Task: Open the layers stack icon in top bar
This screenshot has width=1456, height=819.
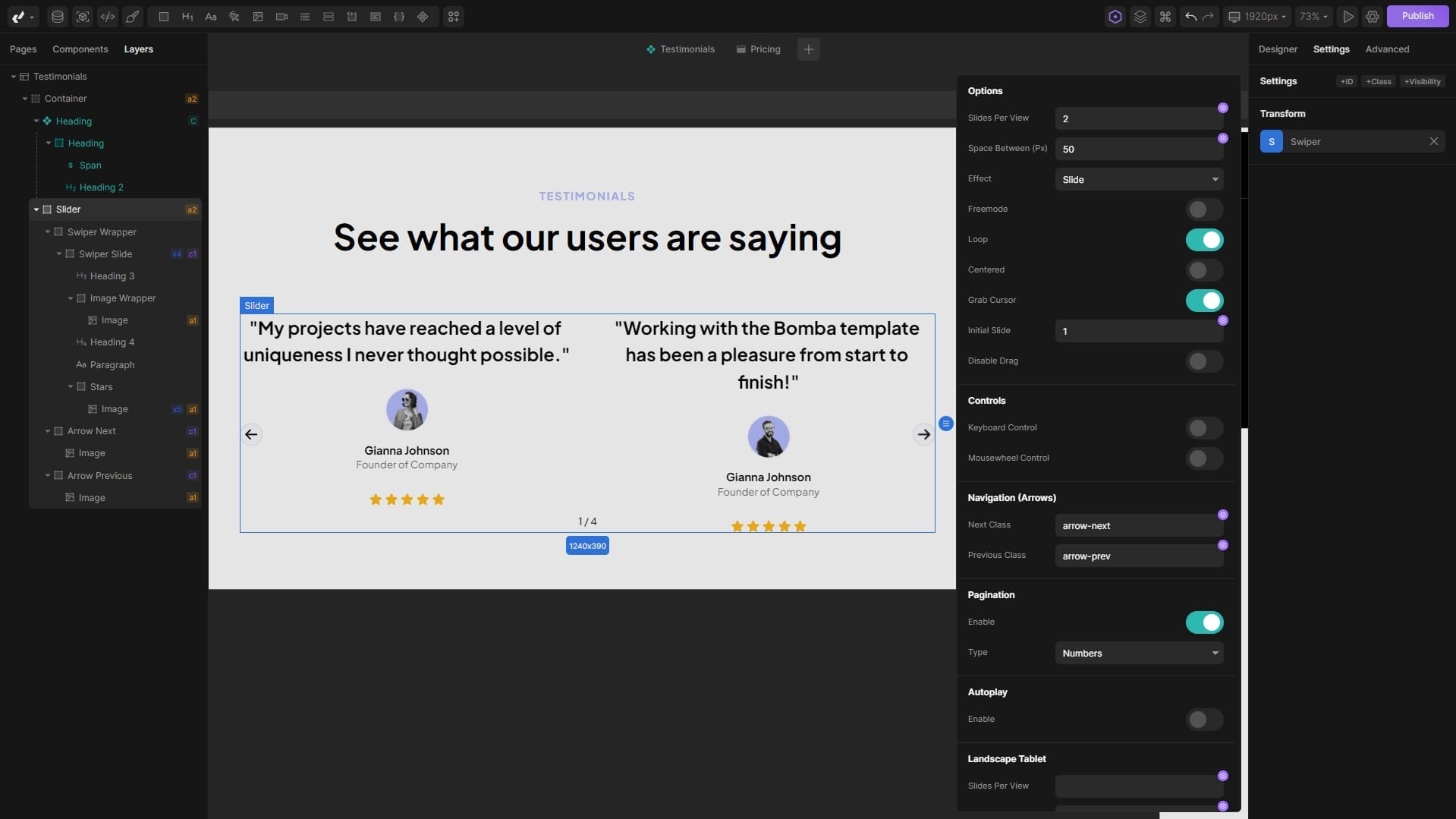Action: pyautogui.click(x=1140, y=17)
